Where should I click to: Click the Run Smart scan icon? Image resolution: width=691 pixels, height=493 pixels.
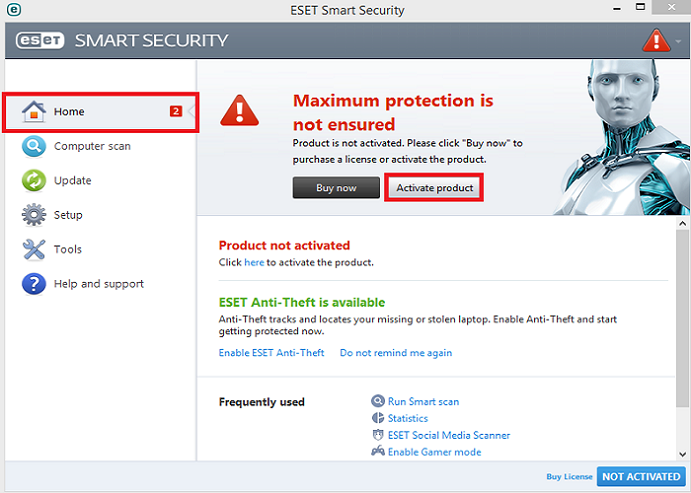click(378, 401)
